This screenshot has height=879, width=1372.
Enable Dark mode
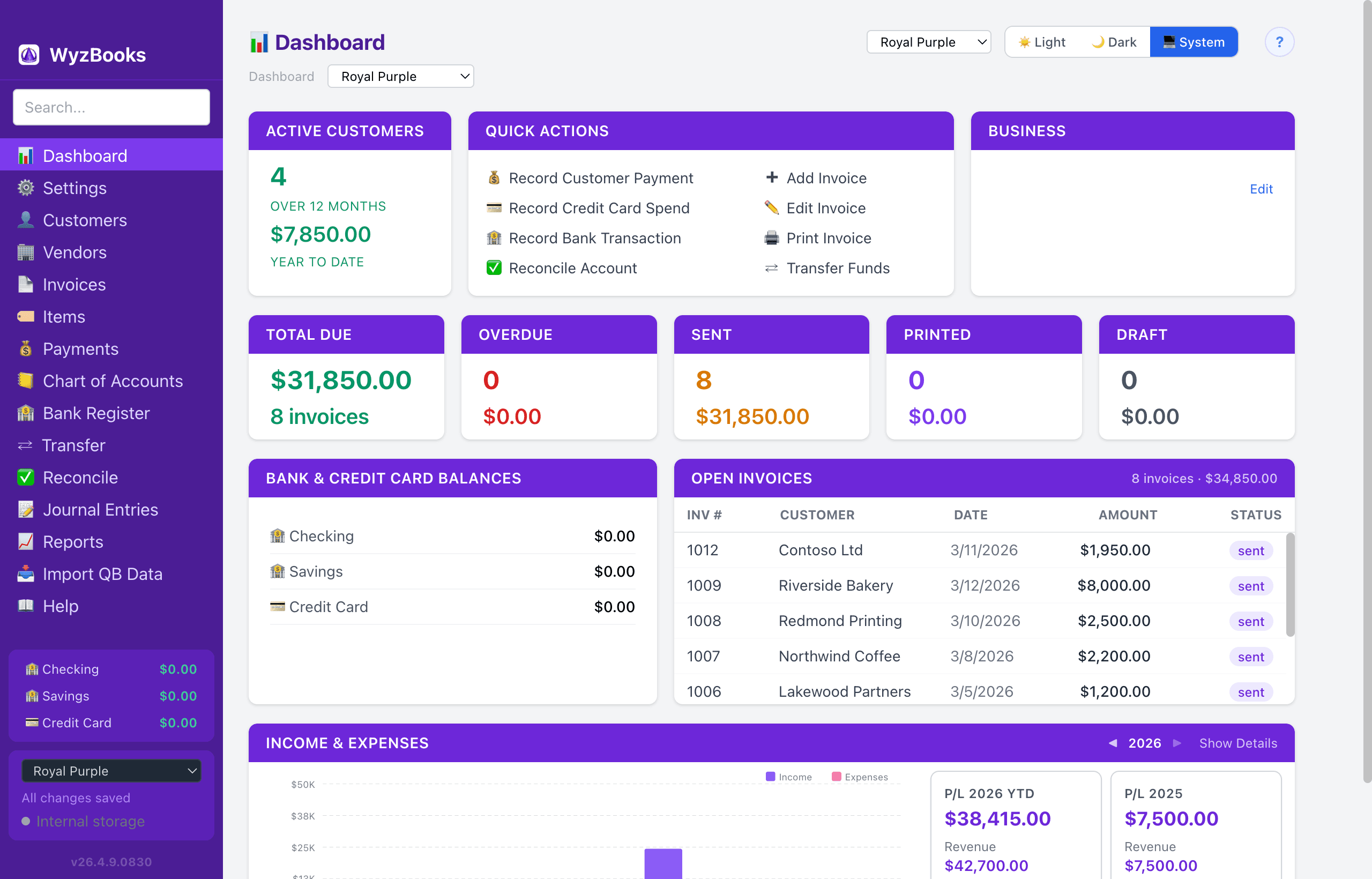point(1113,42)
